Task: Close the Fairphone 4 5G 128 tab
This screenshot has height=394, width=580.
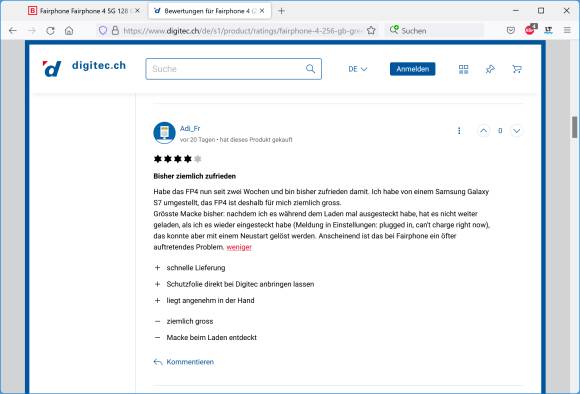Action: (137, 11)
